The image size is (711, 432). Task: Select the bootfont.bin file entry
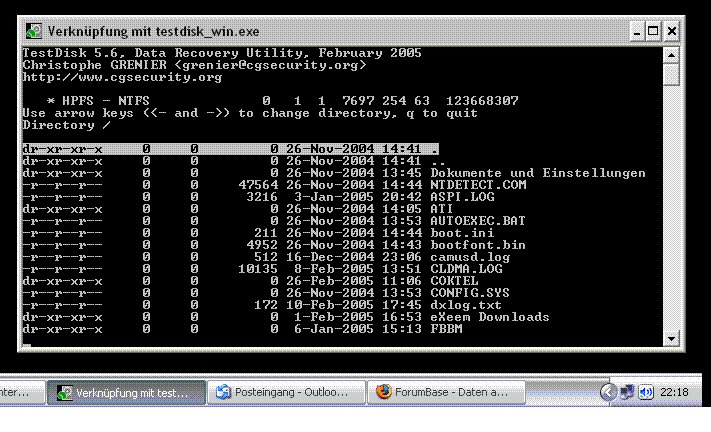coord(274,245)
